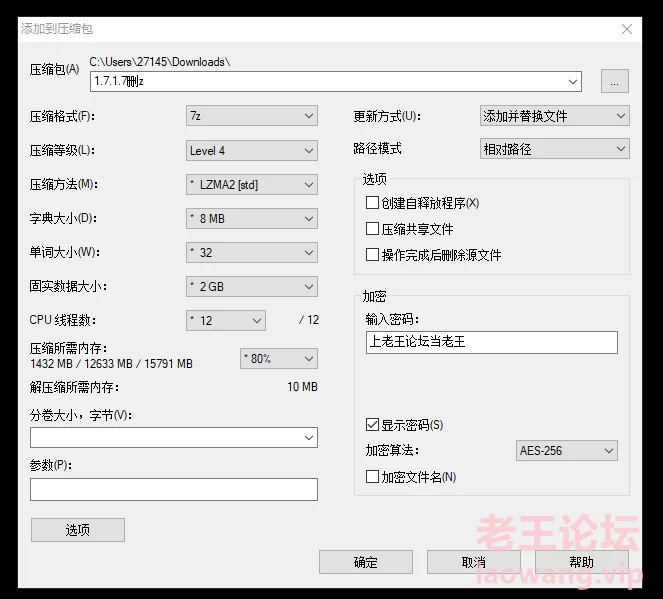This screenshot has height=599, width=663.
Task: Close the 添加到压缩包 dialog with X
Action: pos(627,29)
